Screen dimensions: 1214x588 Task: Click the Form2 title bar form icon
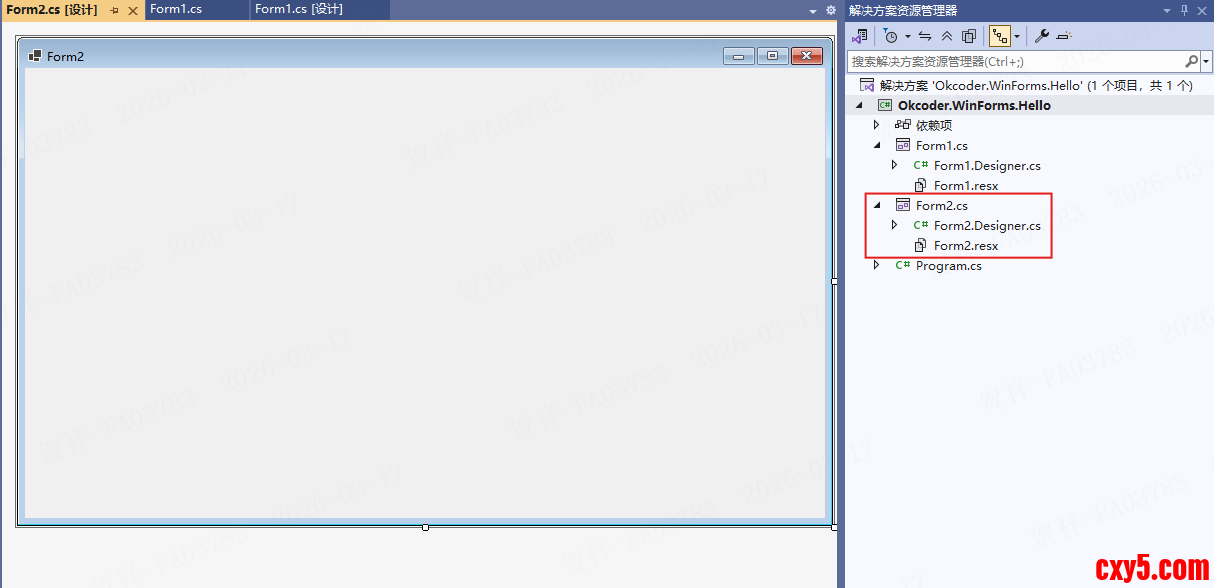pos(35,56)
